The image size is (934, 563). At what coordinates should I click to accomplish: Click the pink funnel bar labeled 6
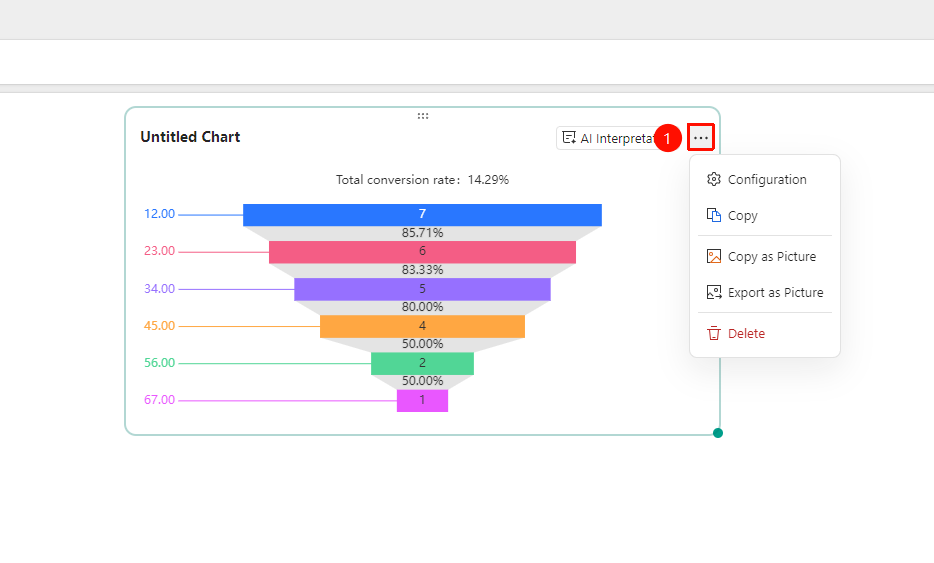pyautogui.click(x=422, y=251)
